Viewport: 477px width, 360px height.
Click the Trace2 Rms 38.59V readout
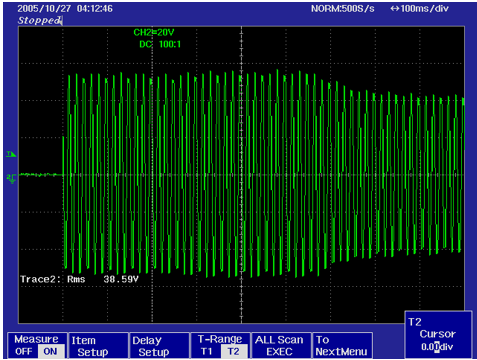79,279
